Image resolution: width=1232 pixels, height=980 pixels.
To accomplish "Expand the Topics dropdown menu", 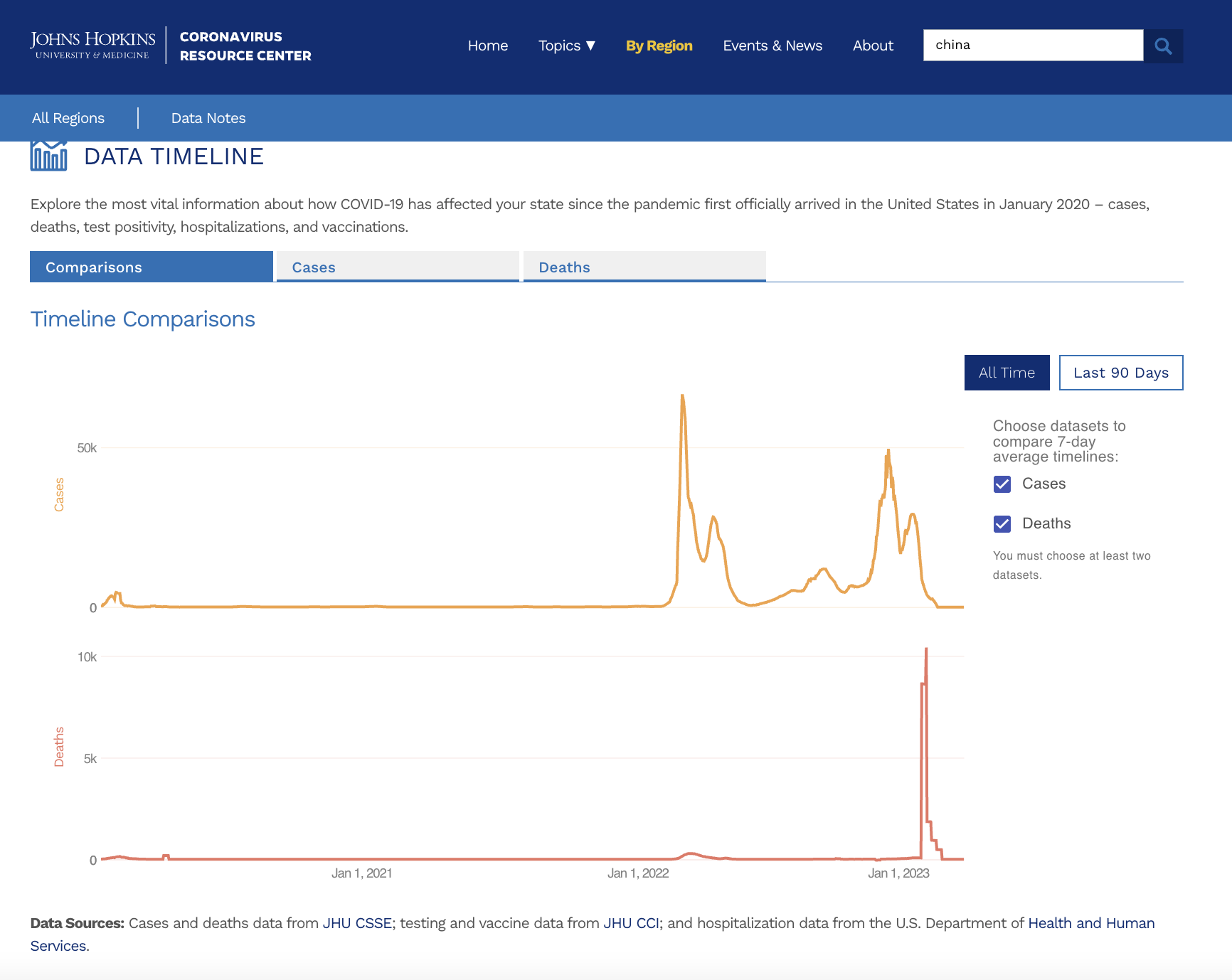I will [566, 46].
